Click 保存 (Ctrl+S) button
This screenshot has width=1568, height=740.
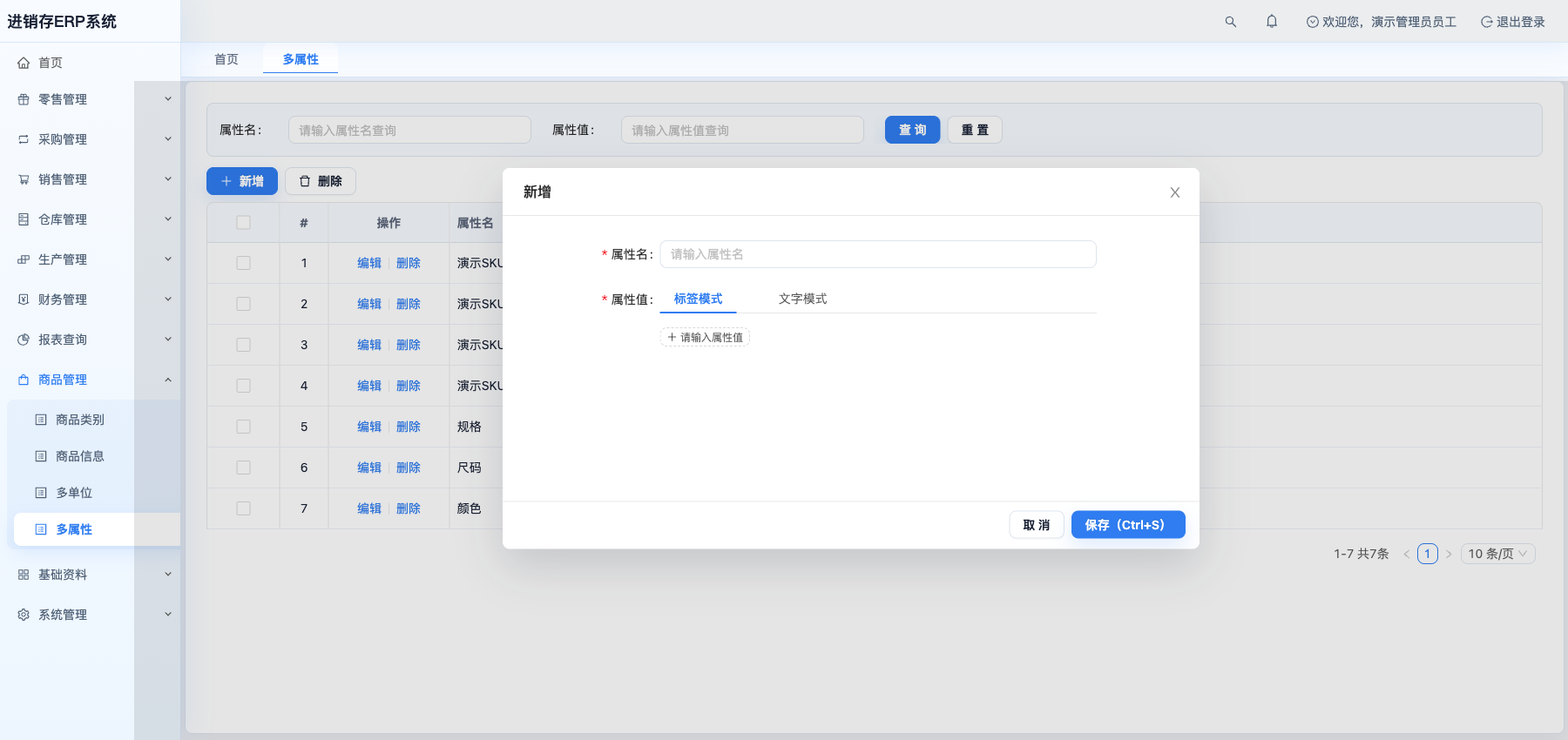(x=1128, y=525)
